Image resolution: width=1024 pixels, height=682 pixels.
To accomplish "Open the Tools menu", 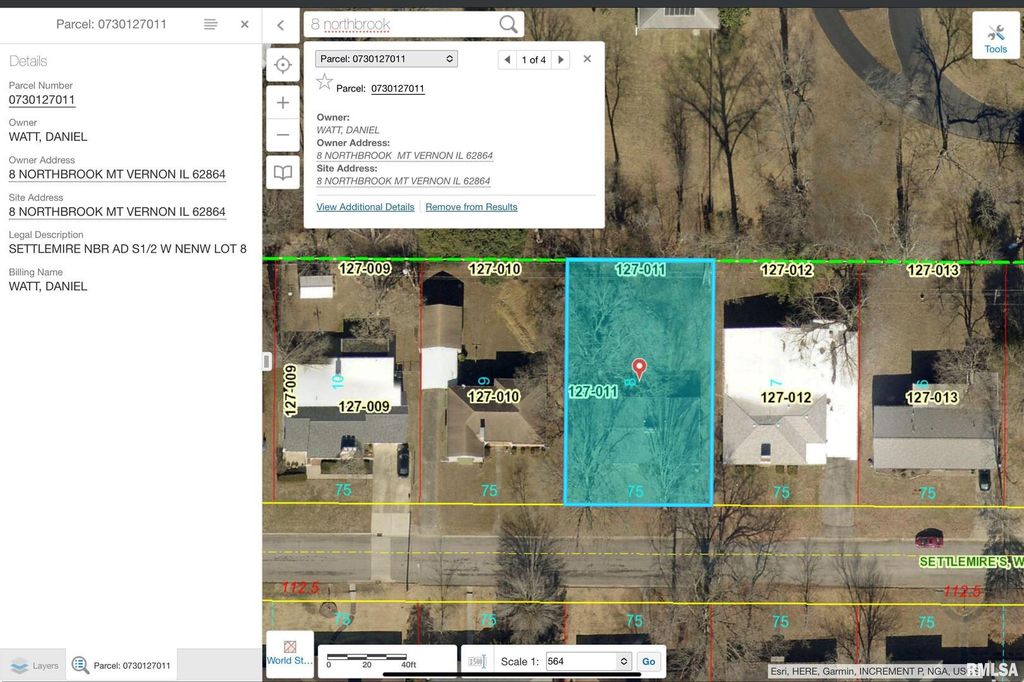I will click(995, 37).
